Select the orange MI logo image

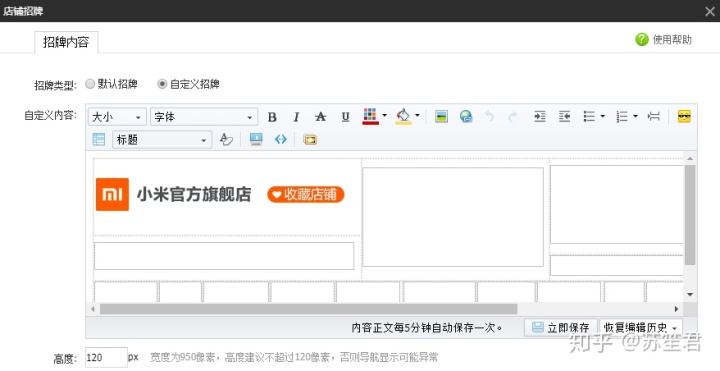112,194
